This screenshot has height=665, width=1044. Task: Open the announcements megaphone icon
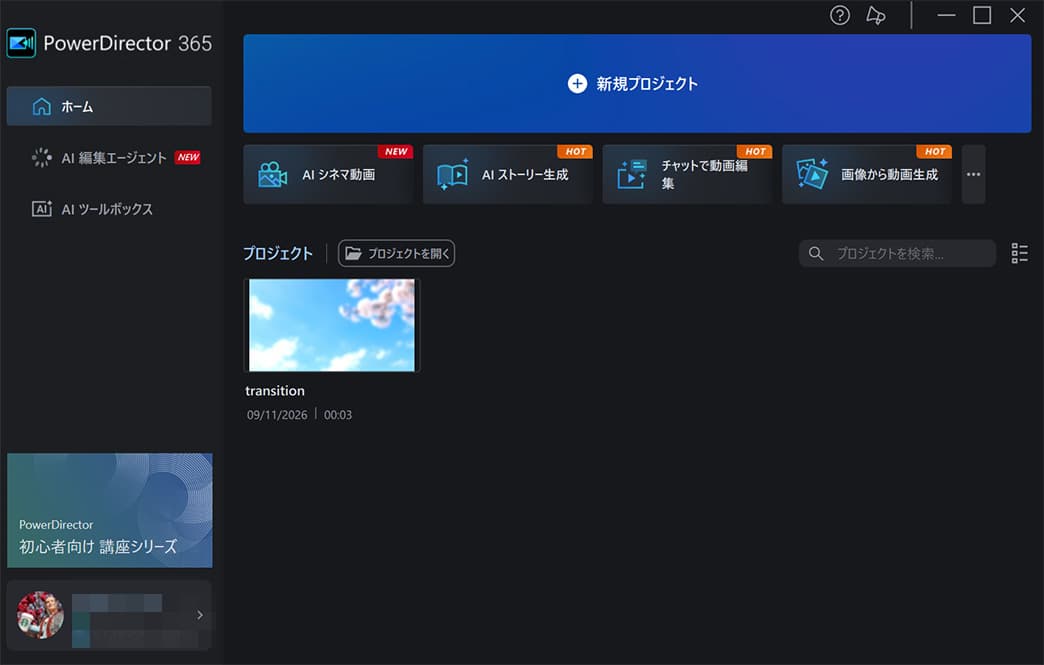point(876,15)
